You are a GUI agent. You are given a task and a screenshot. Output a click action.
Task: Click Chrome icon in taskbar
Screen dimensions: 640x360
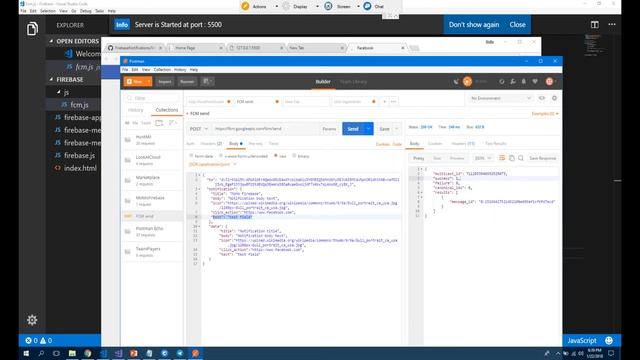point(88,353)
